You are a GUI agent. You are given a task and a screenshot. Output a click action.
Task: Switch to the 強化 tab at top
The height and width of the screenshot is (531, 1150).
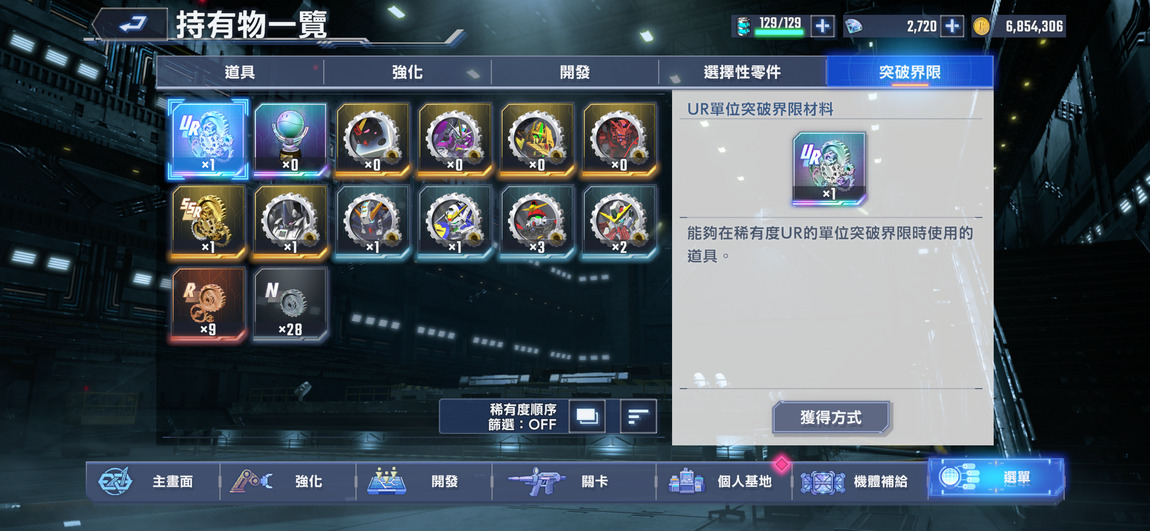(407, 73)
